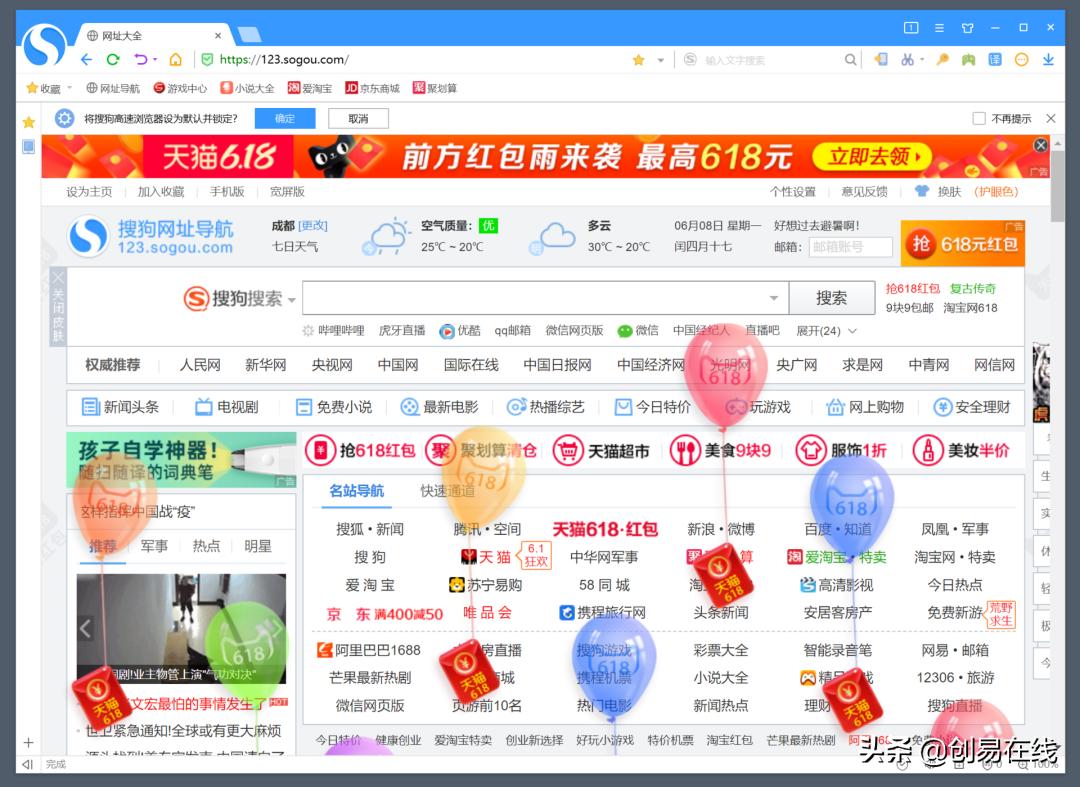Select the 军事 news tab

(154, 548)
